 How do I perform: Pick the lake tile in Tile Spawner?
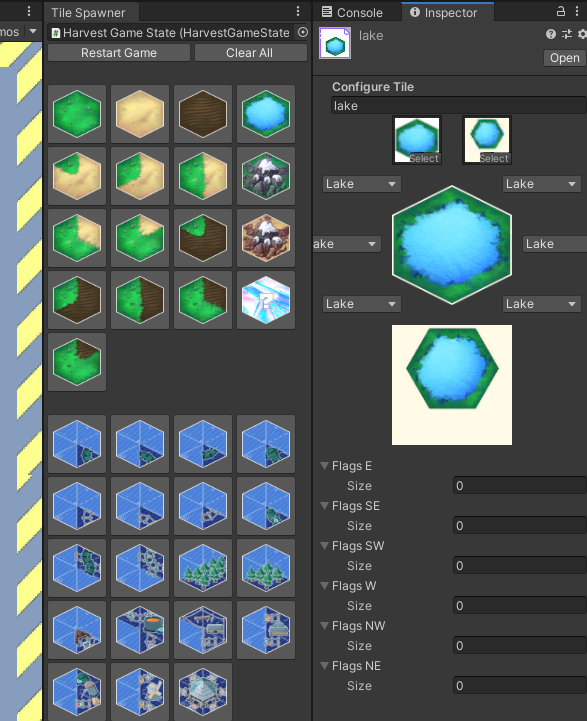click(x=266, y=114)
